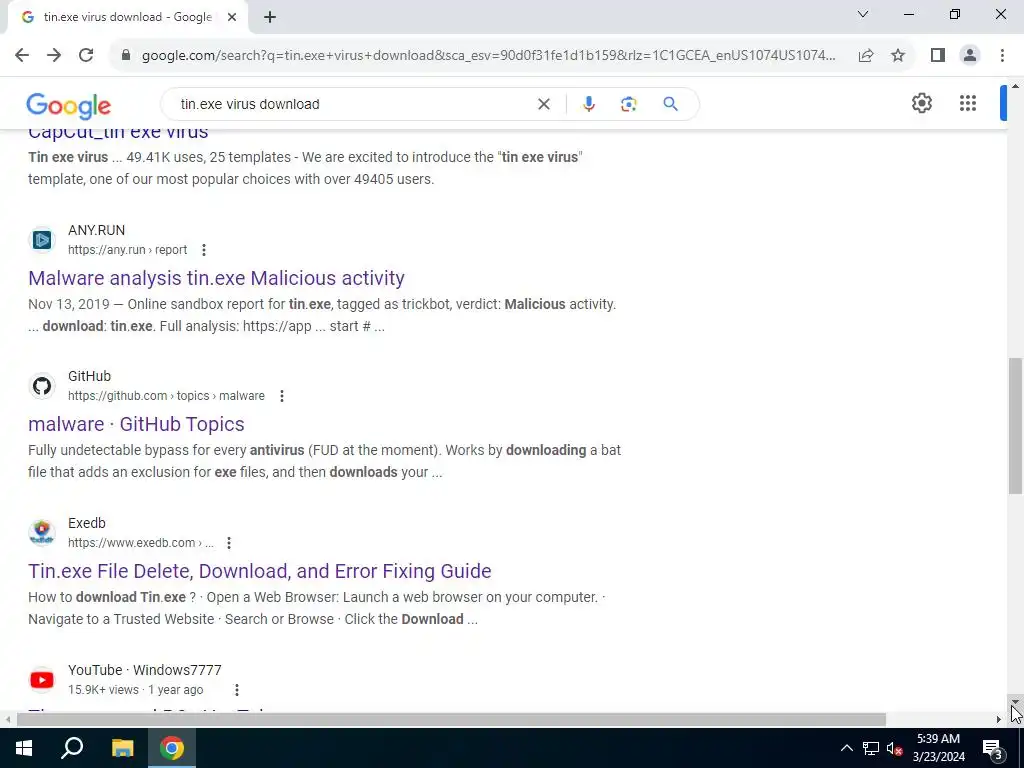
Task: Click the scrollbar up arrow
Action: click(1015, 86)
